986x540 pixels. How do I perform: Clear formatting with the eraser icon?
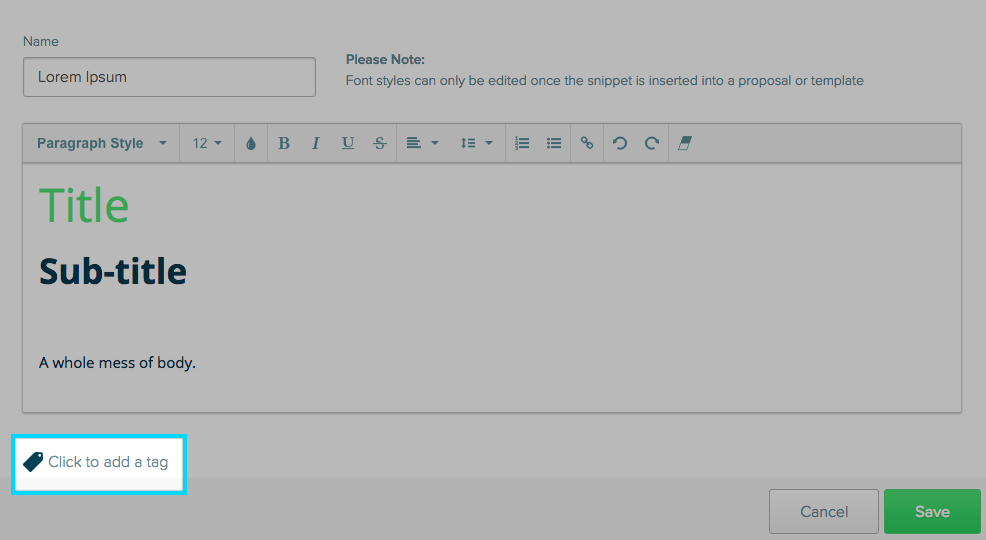click(685, 143)
